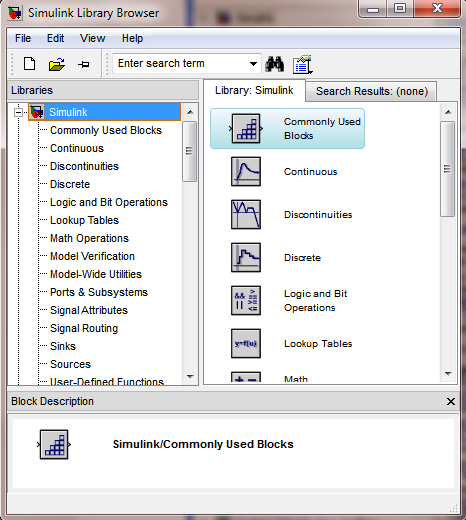Open the search term dropdown arrow
This screenshot has width=466, height=520.
click(x=253, y=63)
